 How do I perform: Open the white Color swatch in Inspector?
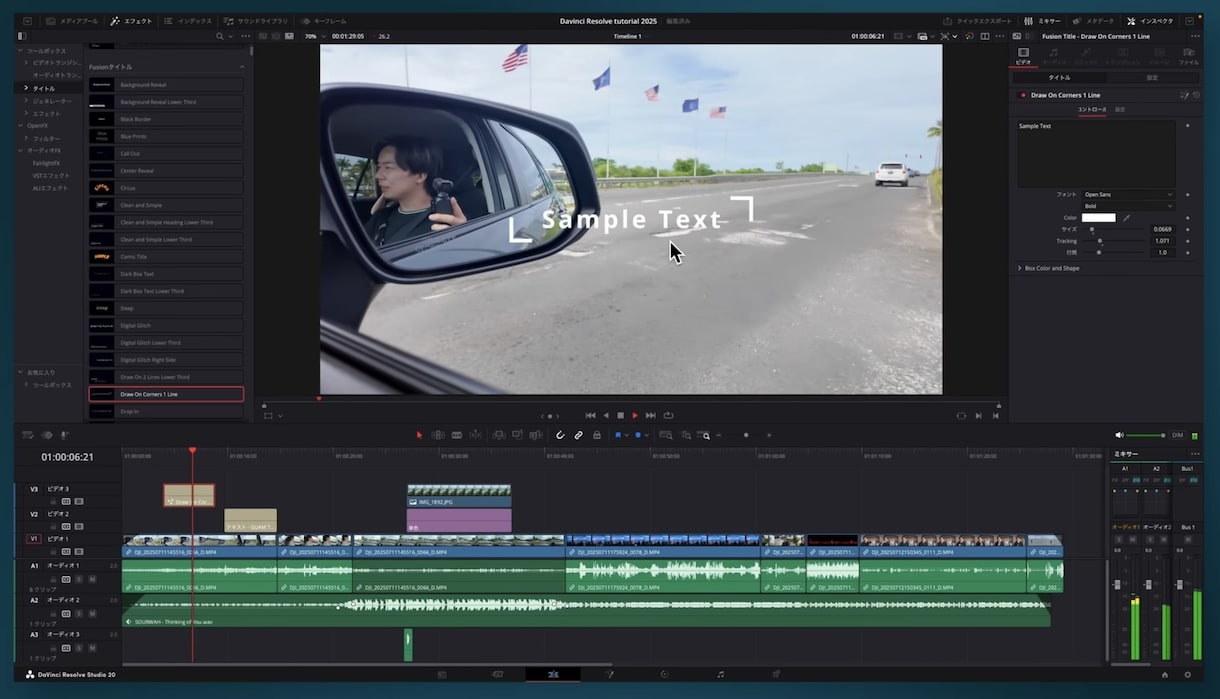[x=1098, y=217]
